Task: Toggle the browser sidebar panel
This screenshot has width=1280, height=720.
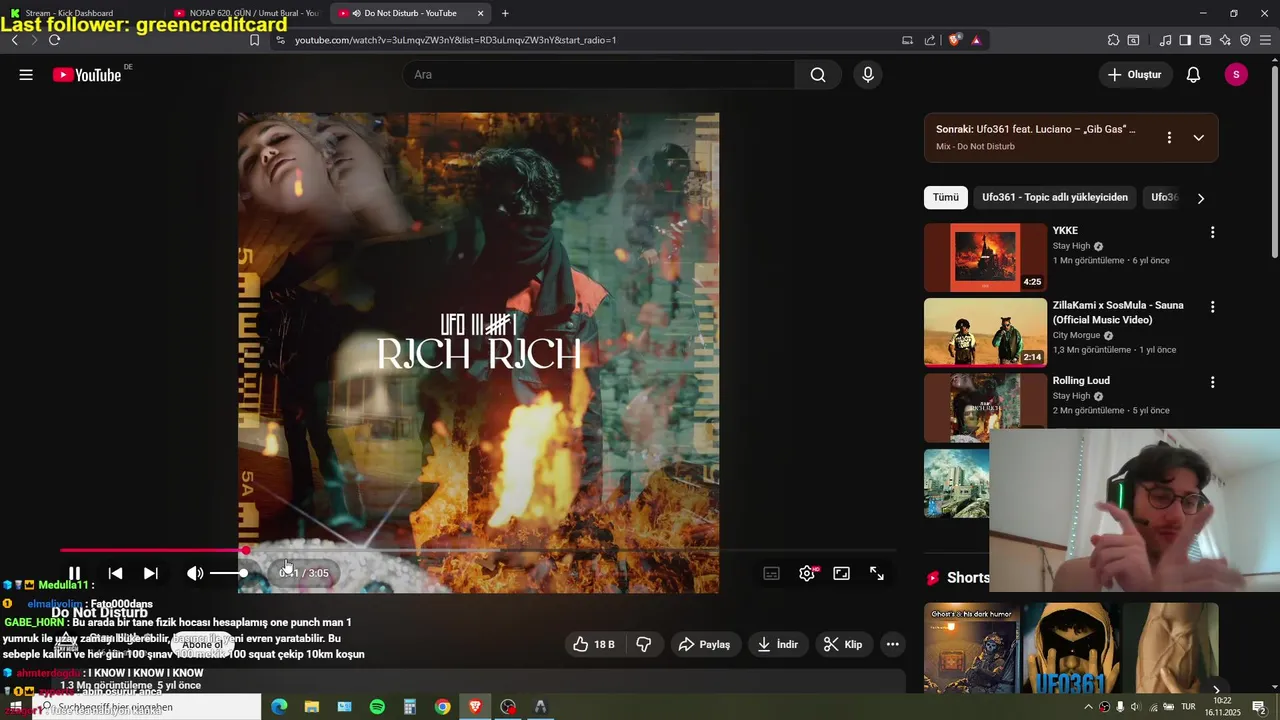Action: coord(1185,40)
